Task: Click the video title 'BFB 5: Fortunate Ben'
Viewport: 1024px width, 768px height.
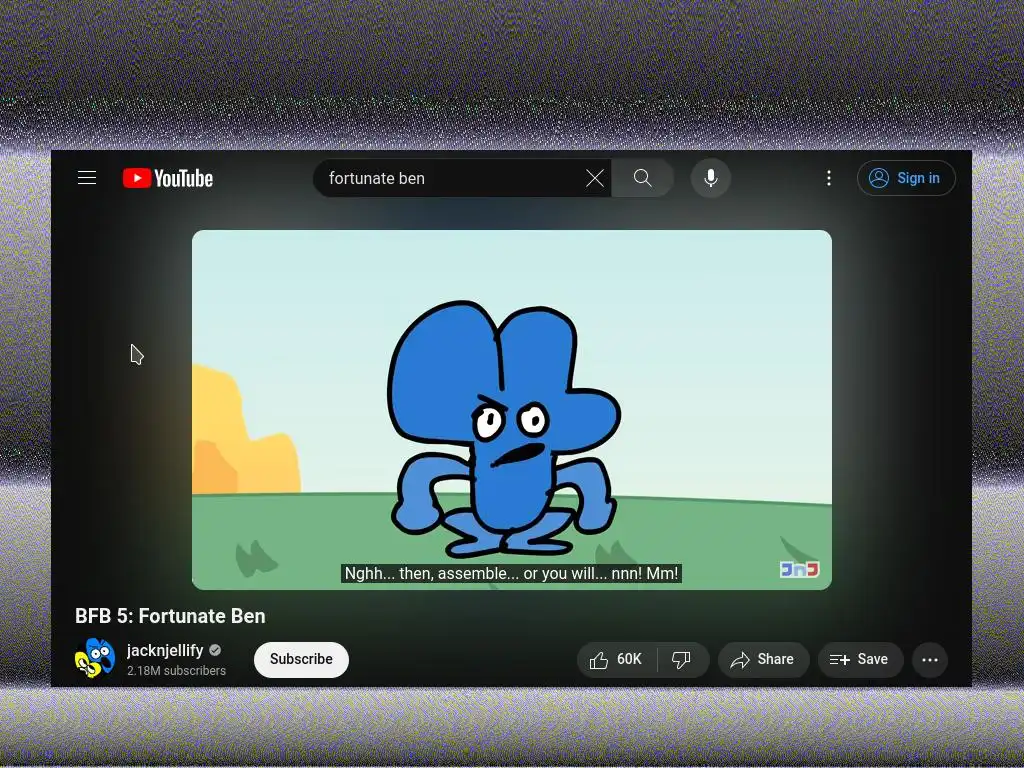Action: tap(170, 616)
